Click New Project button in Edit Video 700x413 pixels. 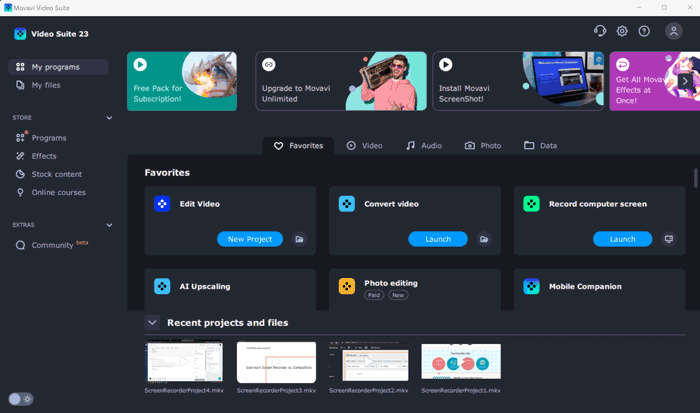[250, 239]
